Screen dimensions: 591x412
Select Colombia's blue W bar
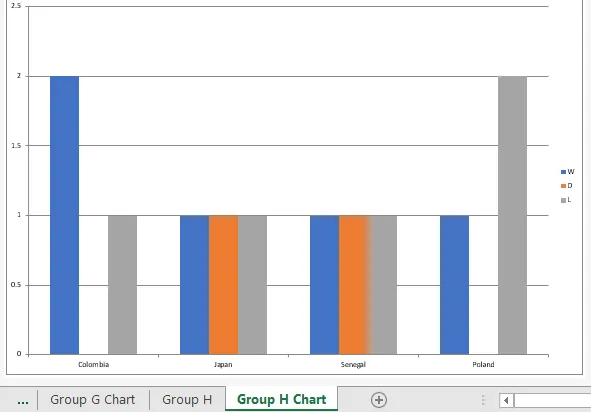pyautogui.click(x=64, y=215)
